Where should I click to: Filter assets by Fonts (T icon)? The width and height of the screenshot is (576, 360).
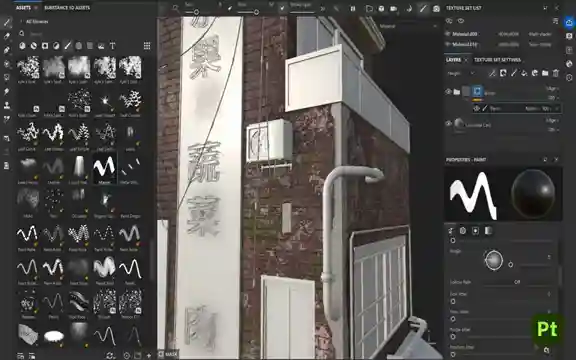tap(112, 46)
